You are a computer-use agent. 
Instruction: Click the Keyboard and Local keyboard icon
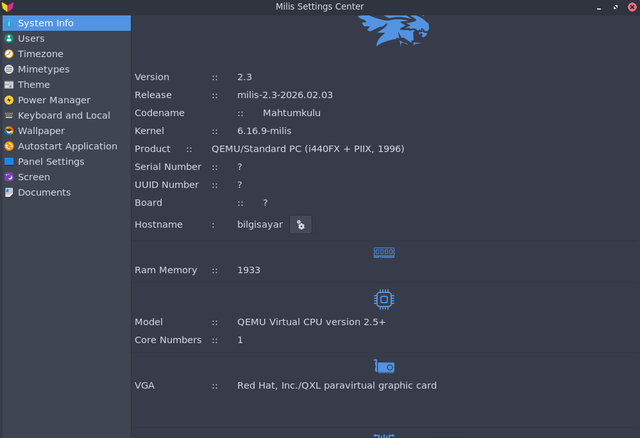coord(9,116)
